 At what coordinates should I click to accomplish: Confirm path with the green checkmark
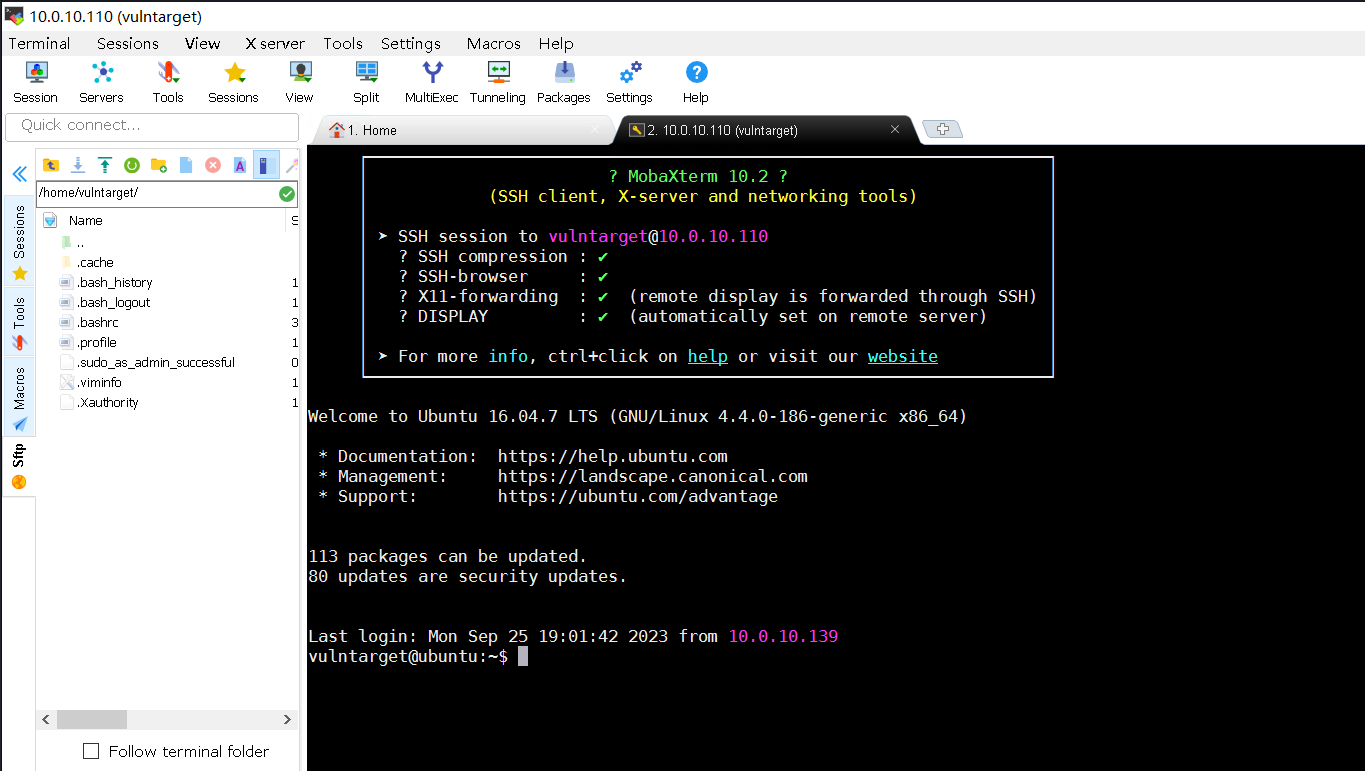pos(287,193)
